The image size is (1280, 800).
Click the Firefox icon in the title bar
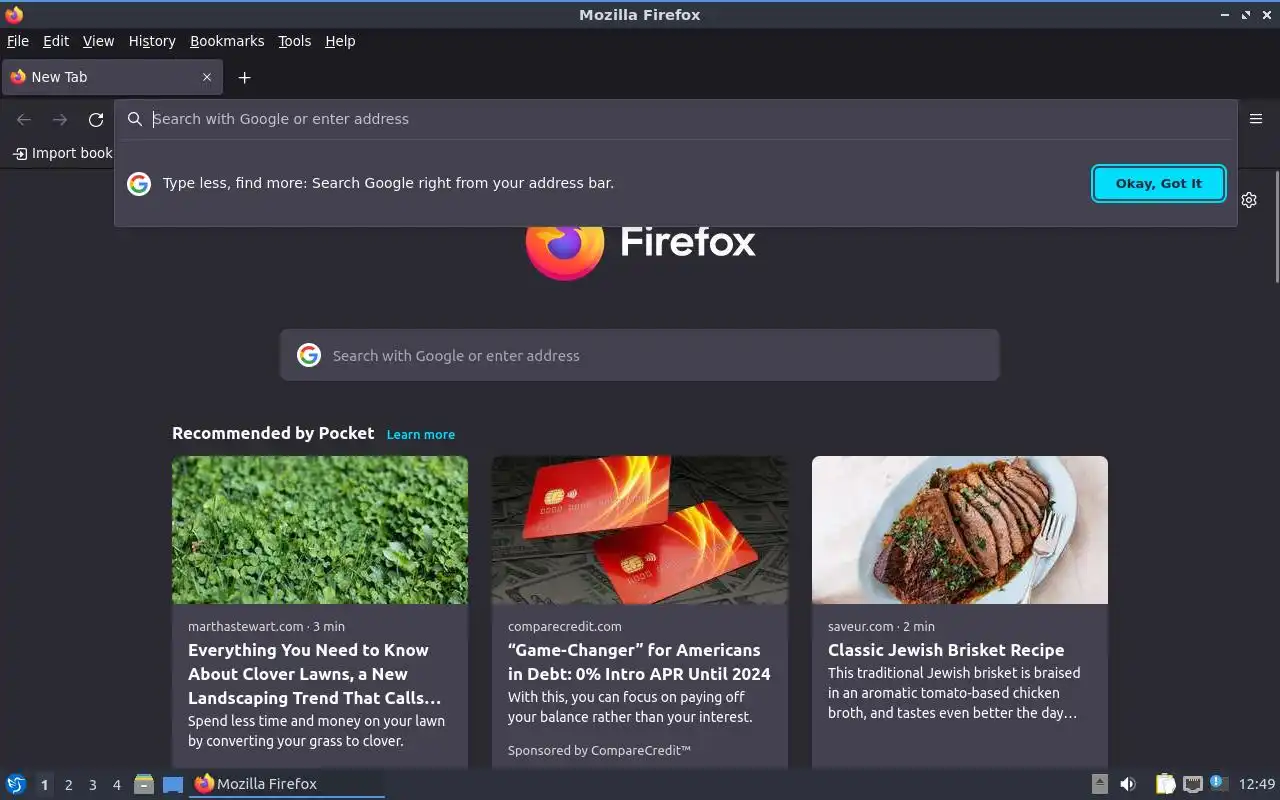14,14
